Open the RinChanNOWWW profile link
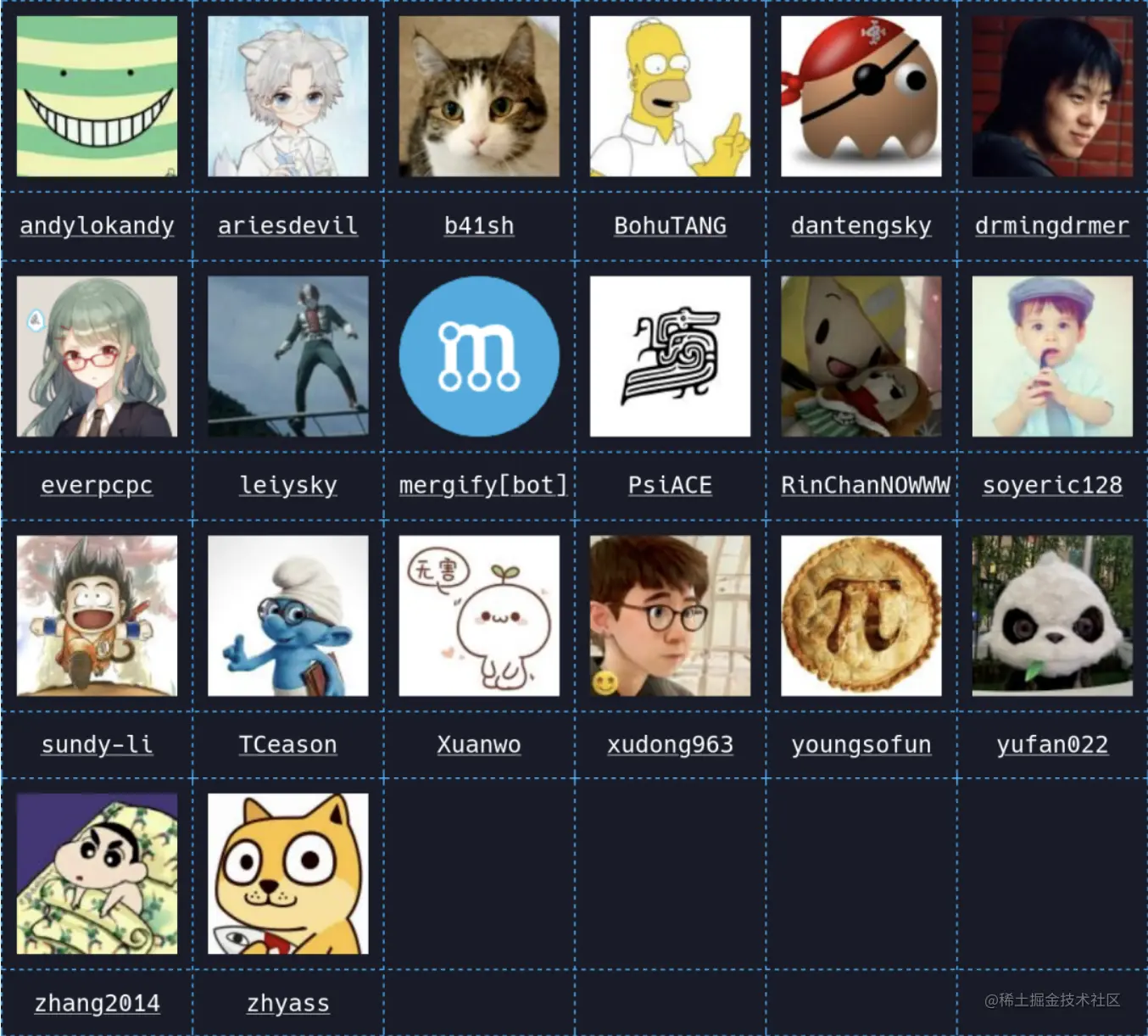Image resolution: width=1148 pixels, height=1036 pixels. tap(866, 485)
